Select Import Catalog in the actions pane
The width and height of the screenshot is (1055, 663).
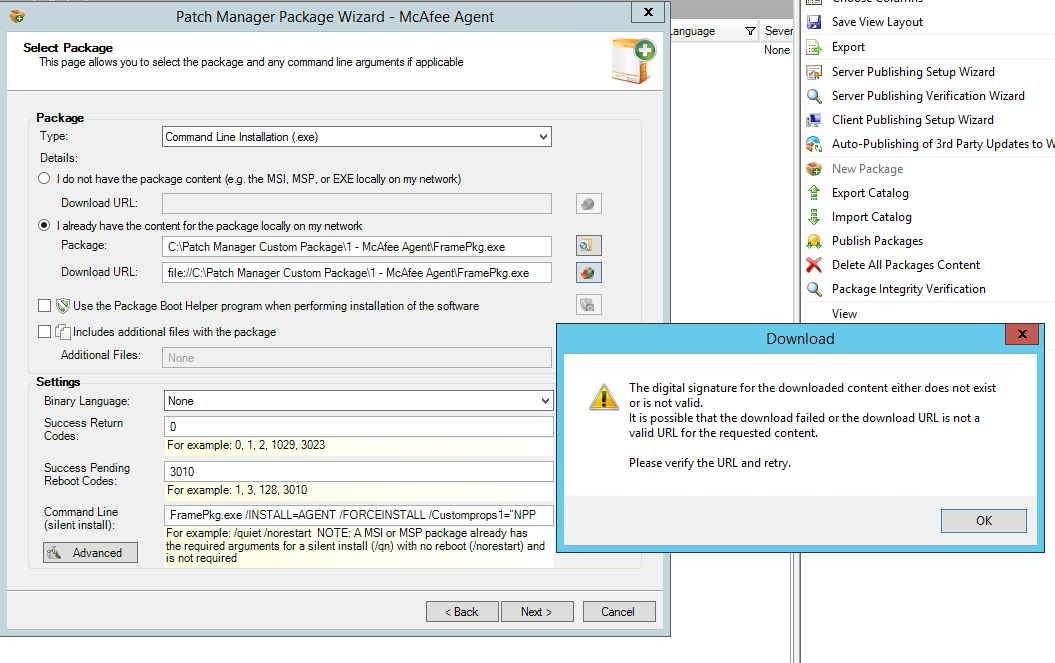click(x=871, y=217)
